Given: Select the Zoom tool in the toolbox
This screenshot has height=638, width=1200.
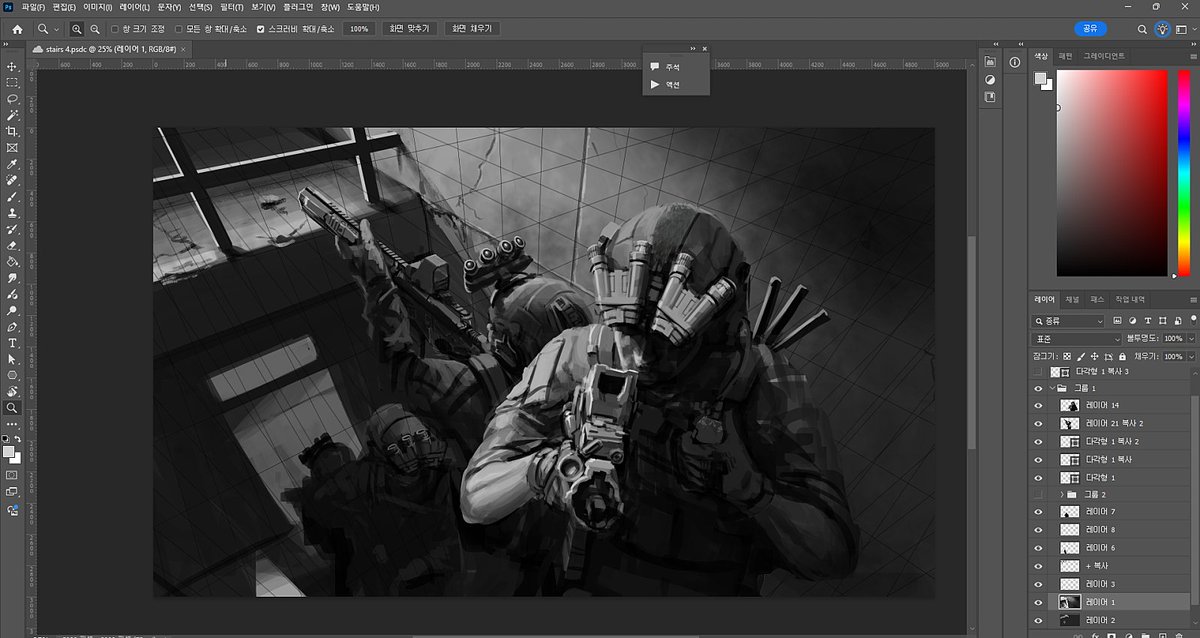Looking at the screenshot, I should (x=12, y=407).
